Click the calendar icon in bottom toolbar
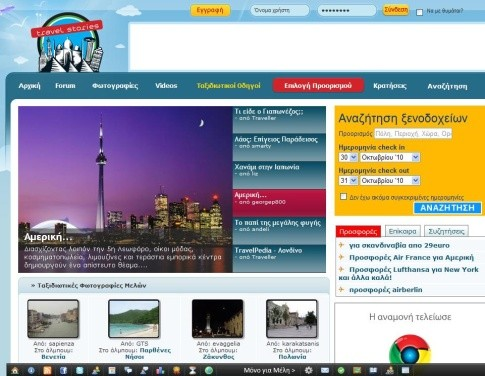The image size is (485, 376). click(x=112, y=370)
